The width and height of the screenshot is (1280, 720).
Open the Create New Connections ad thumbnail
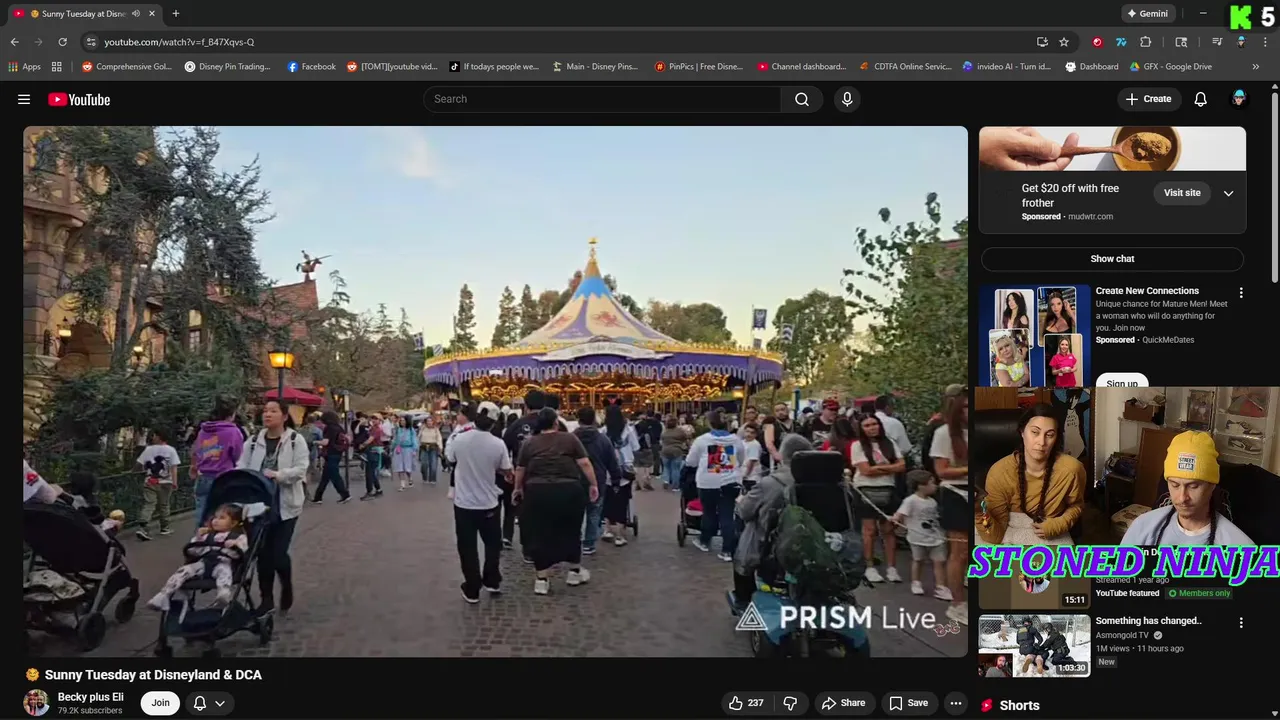[1034, 335]
